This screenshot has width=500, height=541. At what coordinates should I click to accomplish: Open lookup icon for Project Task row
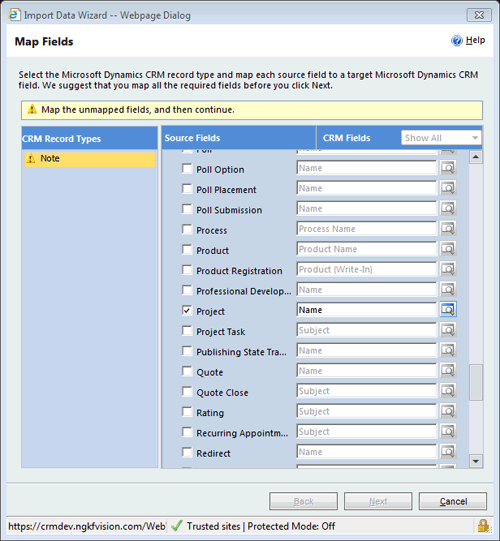(448, 330)
